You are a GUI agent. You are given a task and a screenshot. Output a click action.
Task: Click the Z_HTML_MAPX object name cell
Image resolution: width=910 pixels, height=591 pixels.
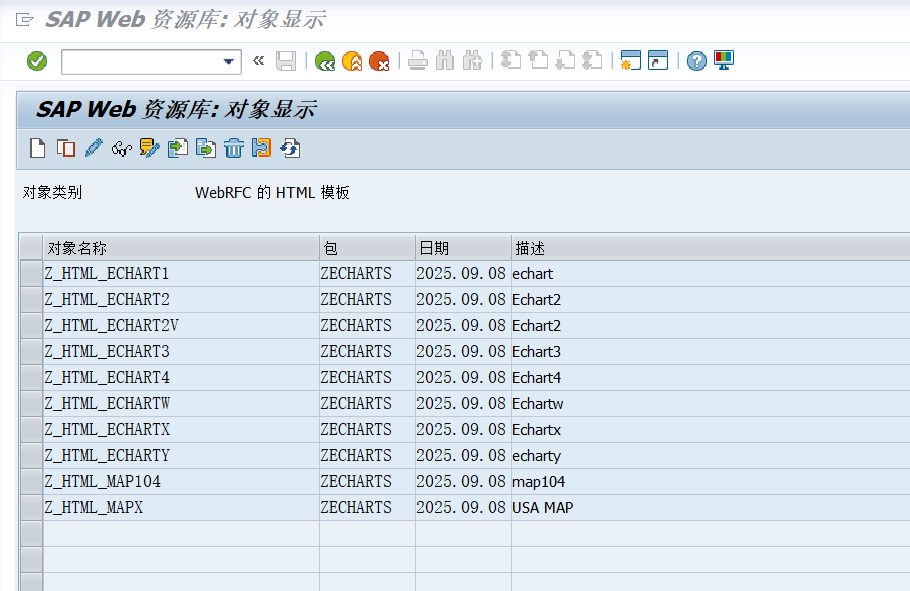[x=181, y=507]
